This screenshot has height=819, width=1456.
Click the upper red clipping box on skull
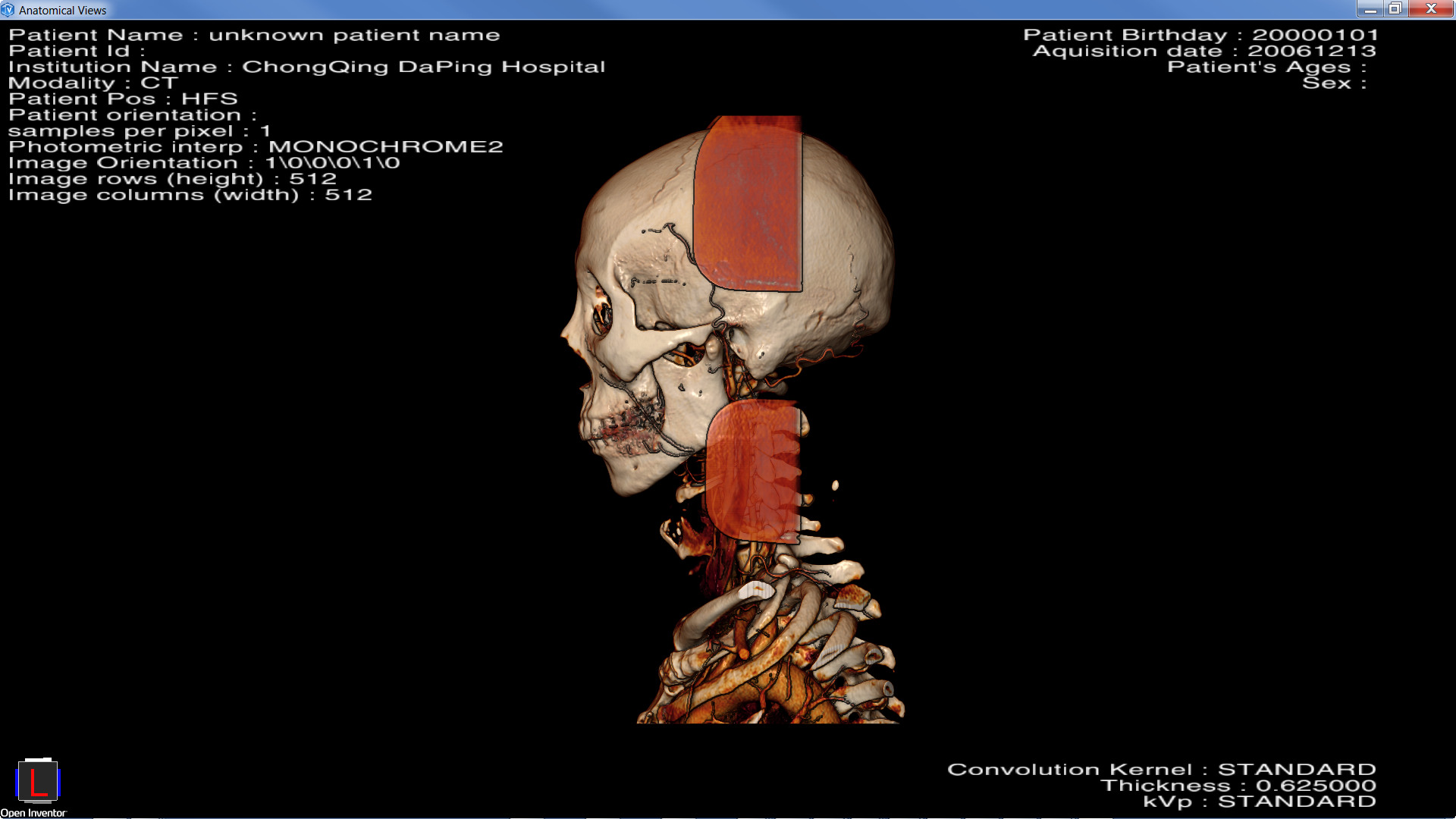(748, 205)
